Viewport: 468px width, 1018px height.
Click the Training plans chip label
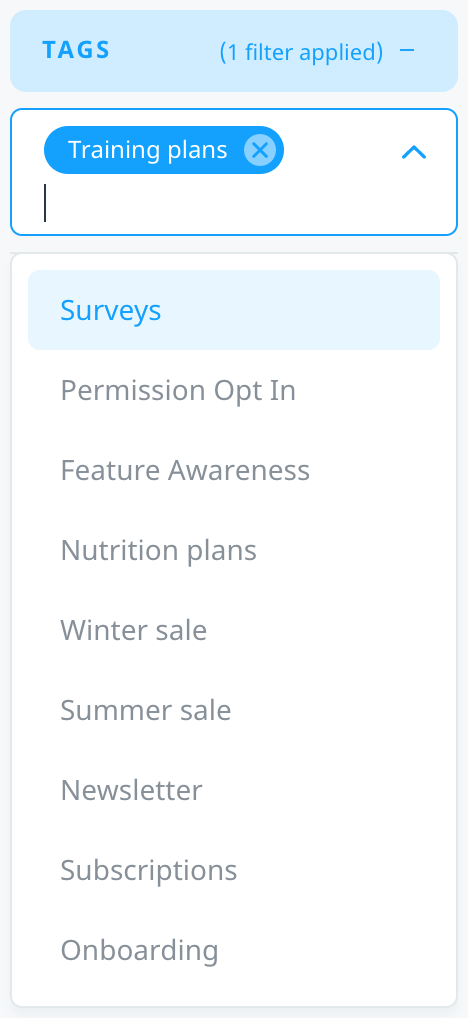click(147, 150)
